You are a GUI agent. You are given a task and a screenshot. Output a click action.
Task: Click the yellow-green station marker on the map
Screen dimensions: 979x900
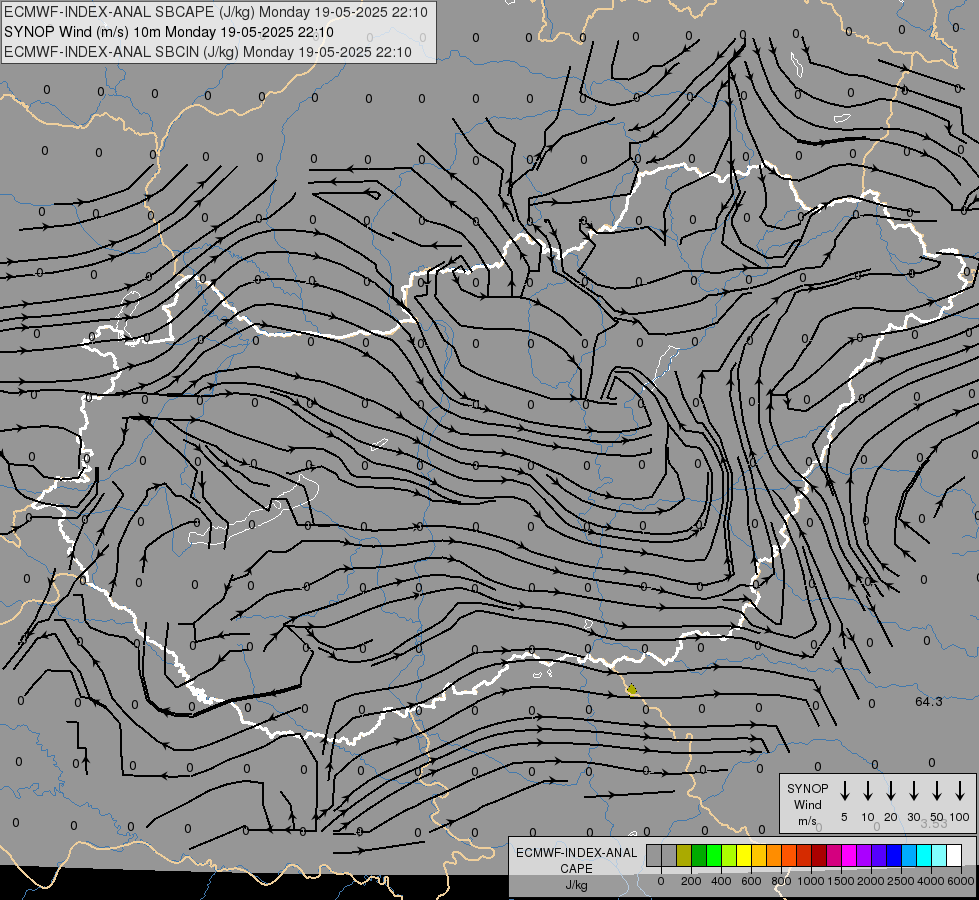[631, 690]
